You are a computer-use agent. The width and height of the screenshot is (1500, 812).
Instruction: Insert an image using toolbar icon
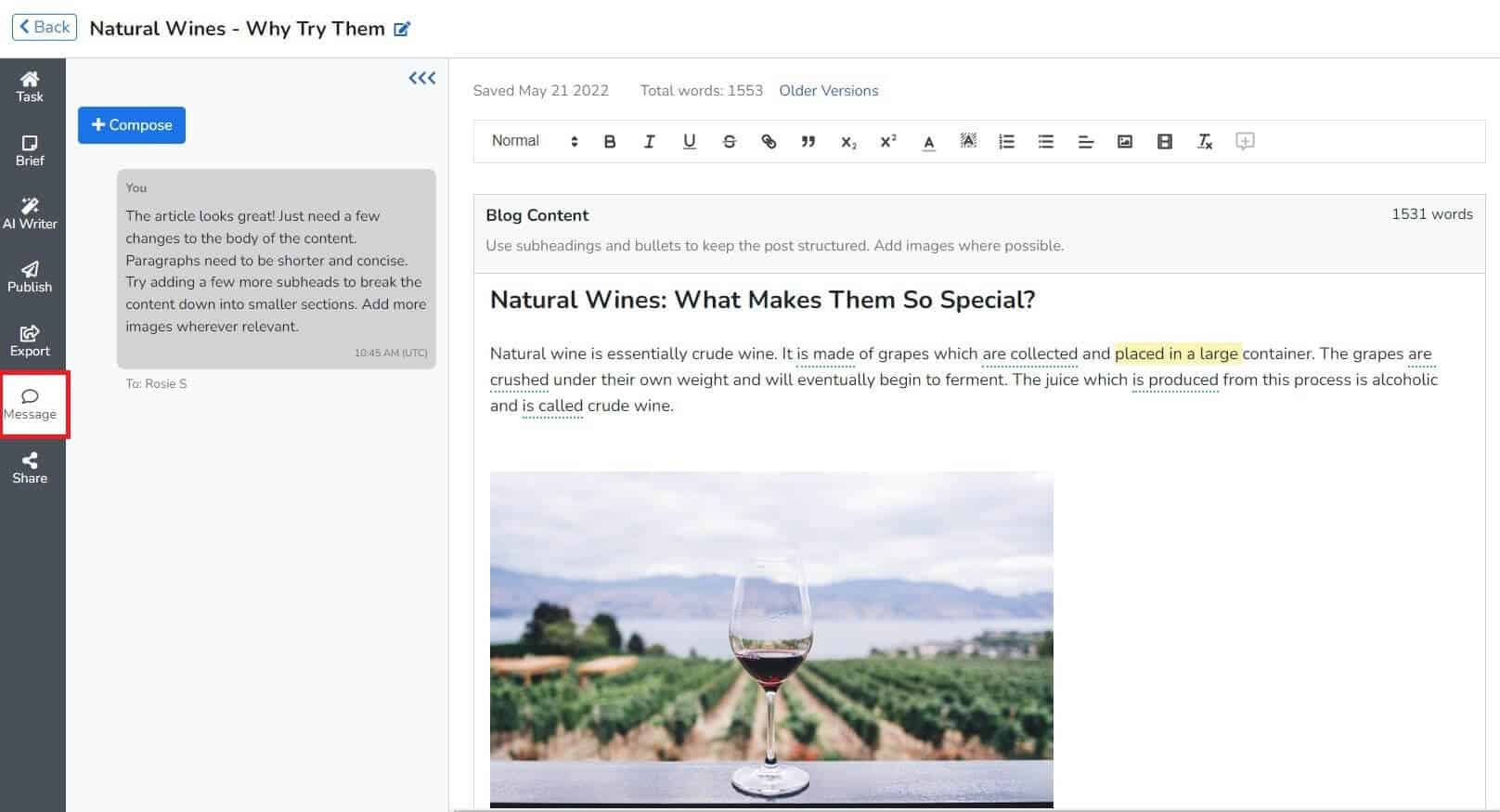click(x=1124, y=141)
